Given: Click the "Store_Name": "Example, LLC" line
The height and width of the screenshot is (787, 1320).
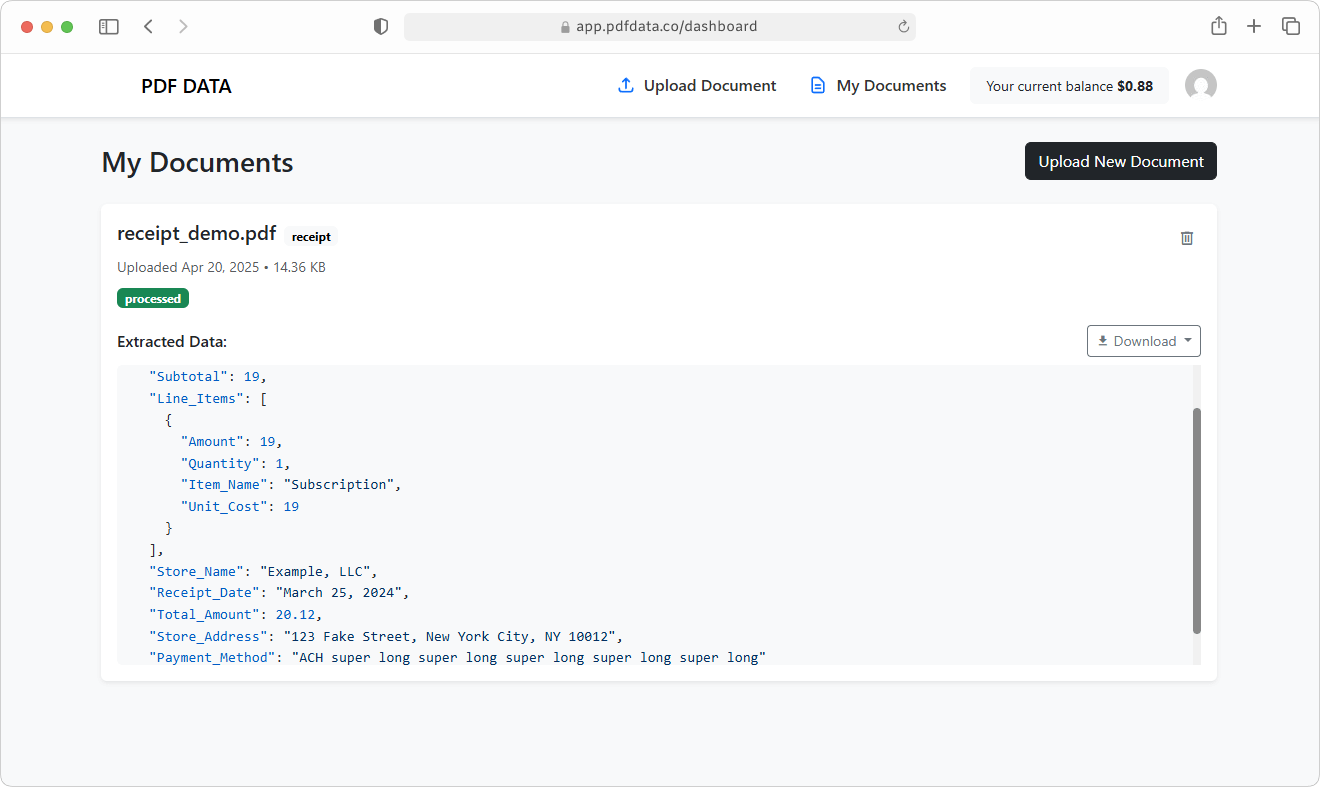Looking at the screenshot, I should tap(263, 571).
